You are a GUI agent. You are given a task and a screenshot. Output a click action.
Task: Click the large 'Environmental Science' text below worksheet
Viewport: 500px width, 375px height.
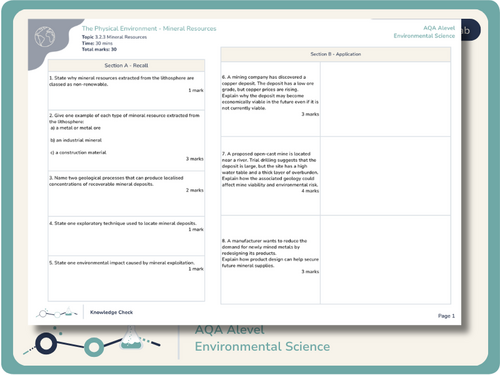[x=262, y=347]
